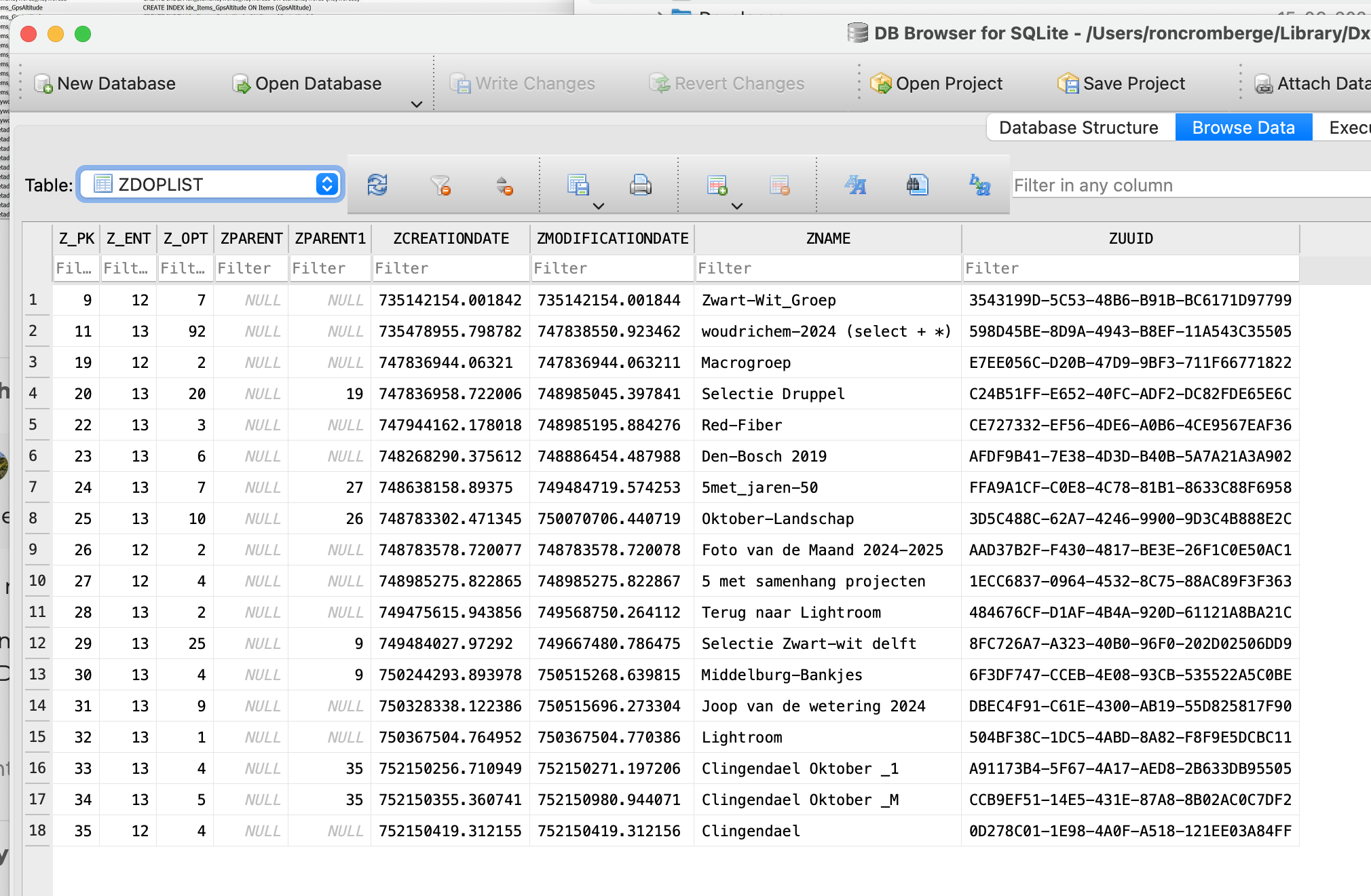Select the Macrogroep name cell
Image resolution: width=1371 pixels, height=896 pixels.
pos(828,362)
